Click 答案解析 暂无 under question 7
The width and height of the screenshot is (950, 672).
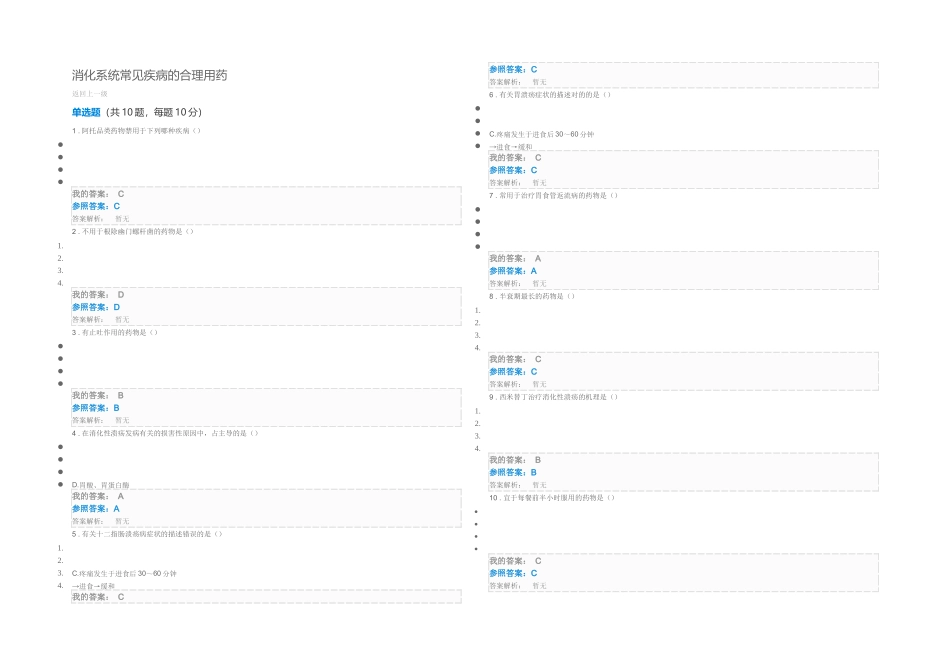coord(518,284)
